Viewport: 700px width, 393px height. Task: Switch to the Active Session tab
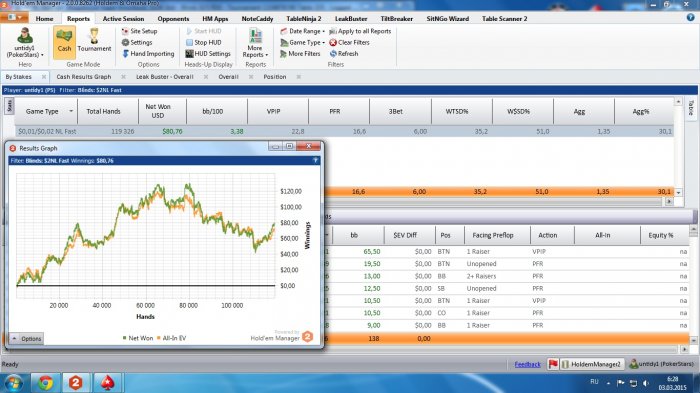point(123,19)
